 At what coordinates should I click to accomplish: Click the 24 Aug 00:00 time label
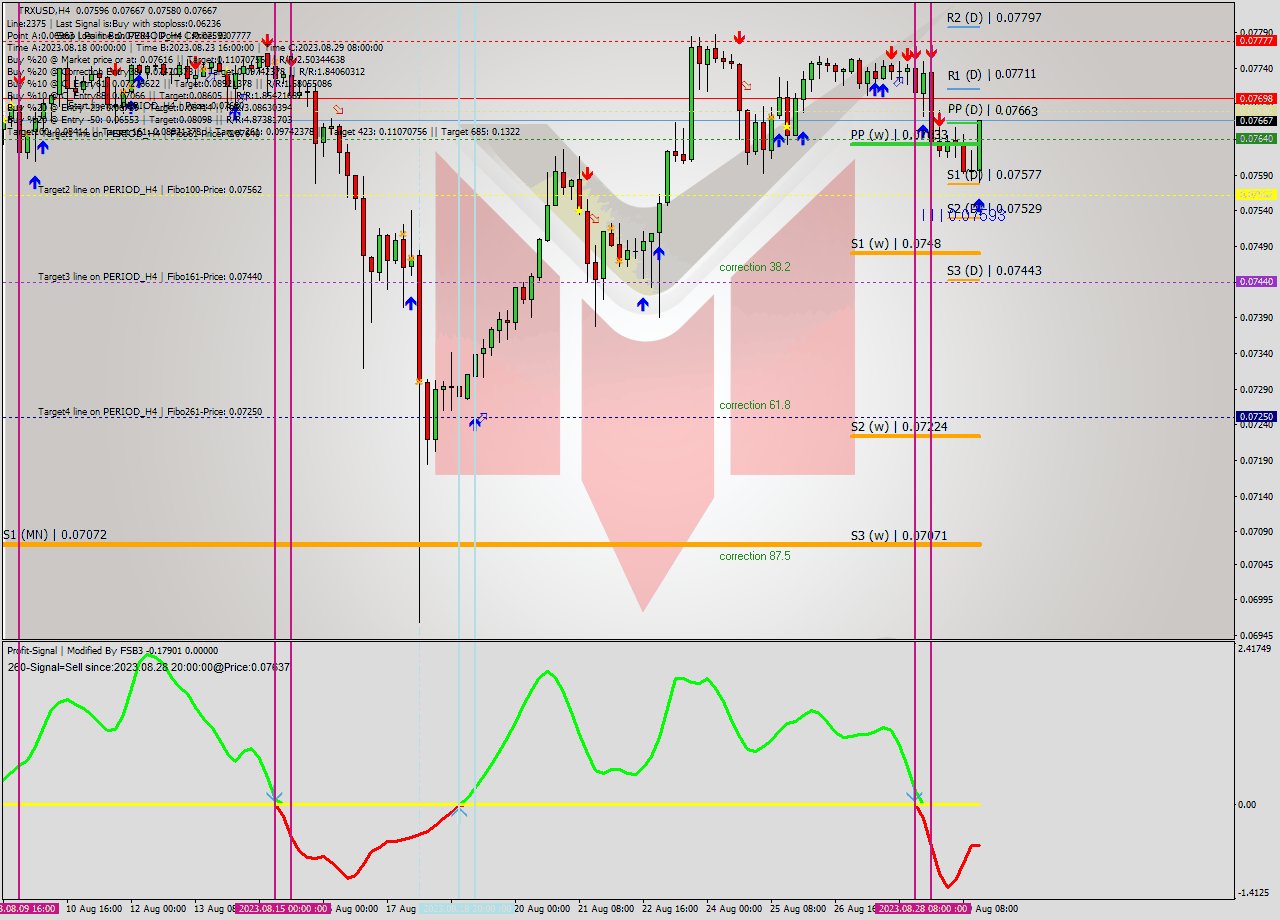coord(734,909)
